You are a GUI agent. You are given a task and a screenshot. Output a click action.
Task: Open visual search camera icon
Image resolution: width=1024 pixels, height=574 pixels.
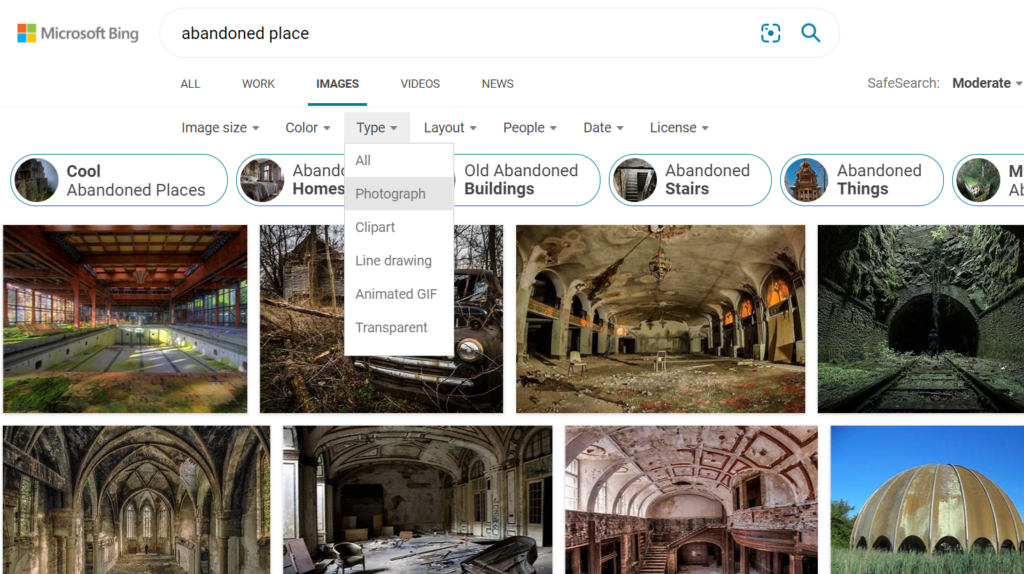(770, 34)
